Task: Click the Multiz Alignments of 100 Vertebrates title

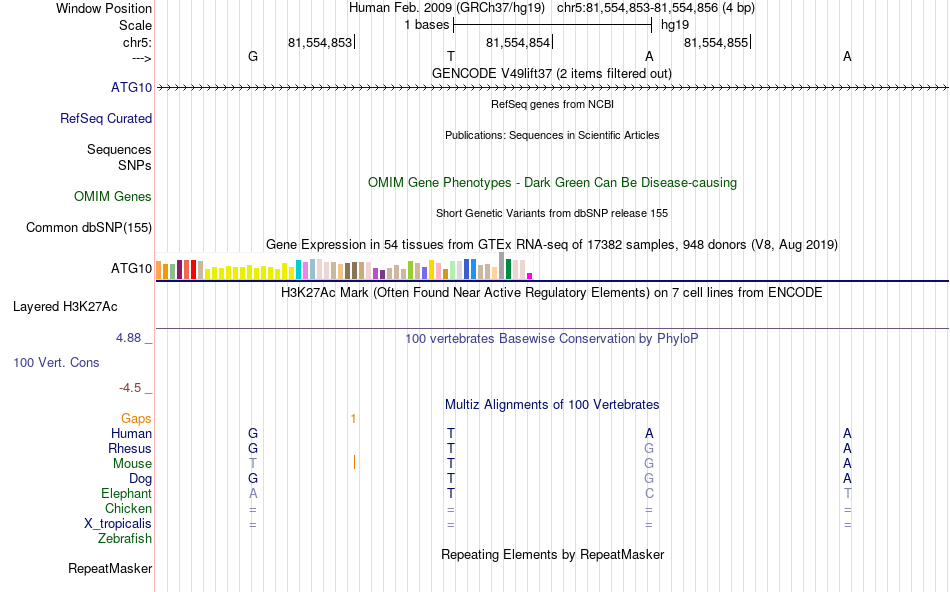Action: coord(552,405)
